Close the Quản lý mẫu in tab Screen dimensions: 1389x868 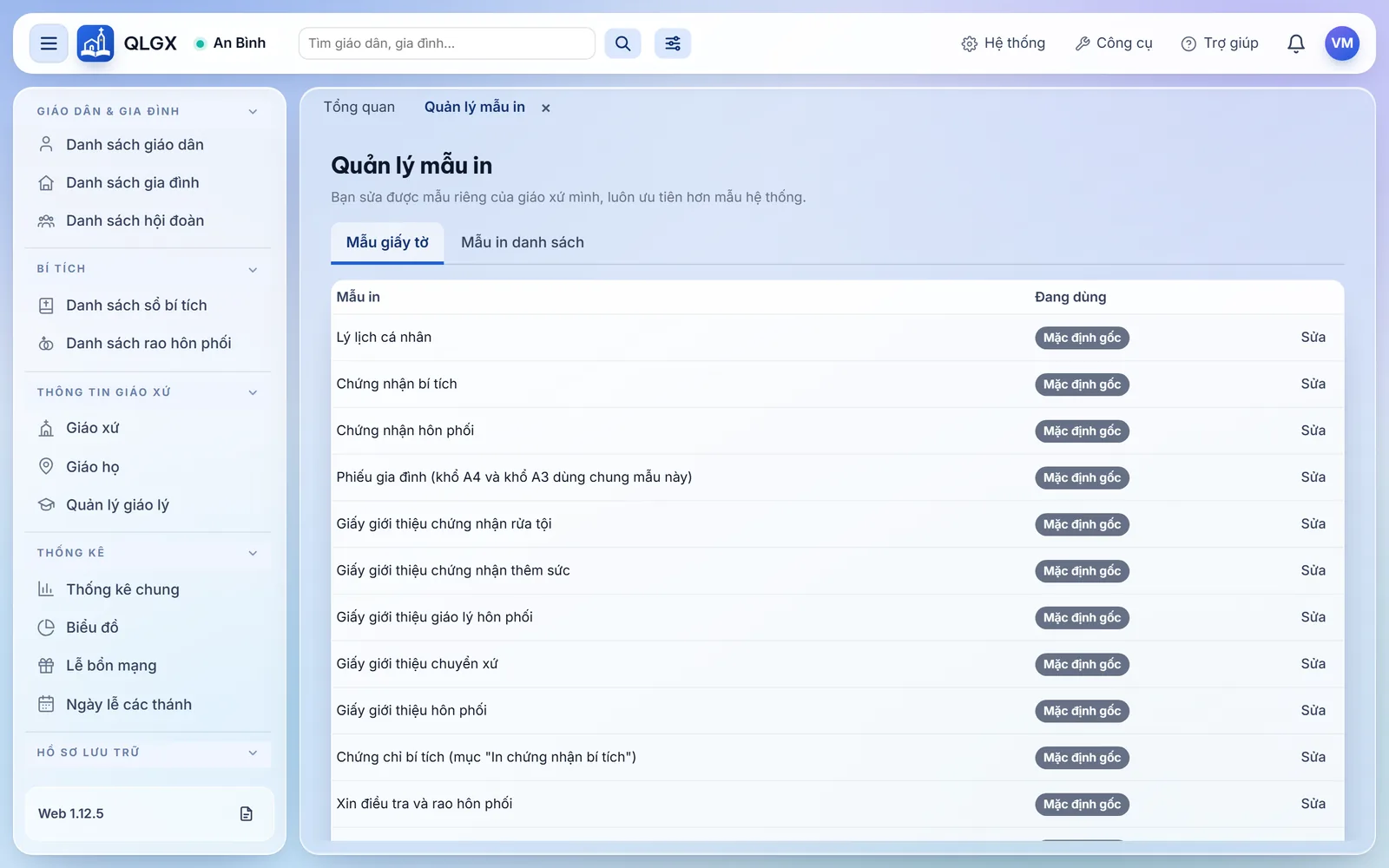(546, 108)
